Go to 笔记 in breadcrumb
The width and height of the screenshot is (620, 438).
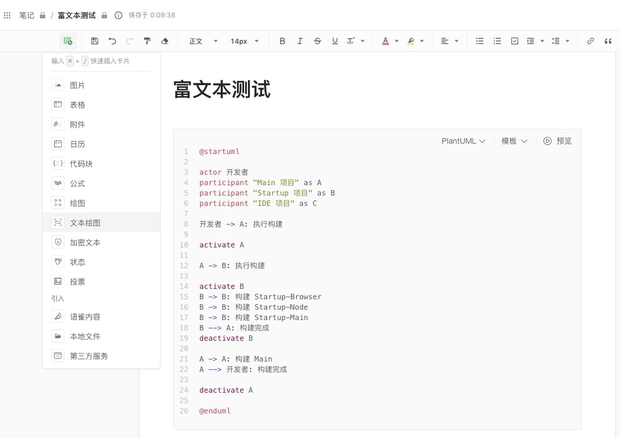[x=27, y=15]
